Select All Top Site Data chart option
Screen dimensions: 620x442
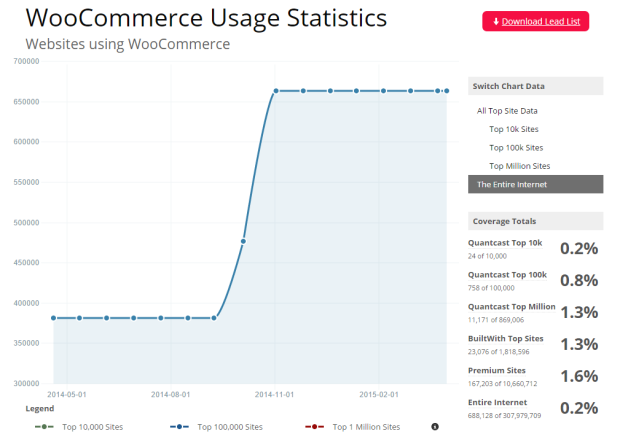point(507,111)
